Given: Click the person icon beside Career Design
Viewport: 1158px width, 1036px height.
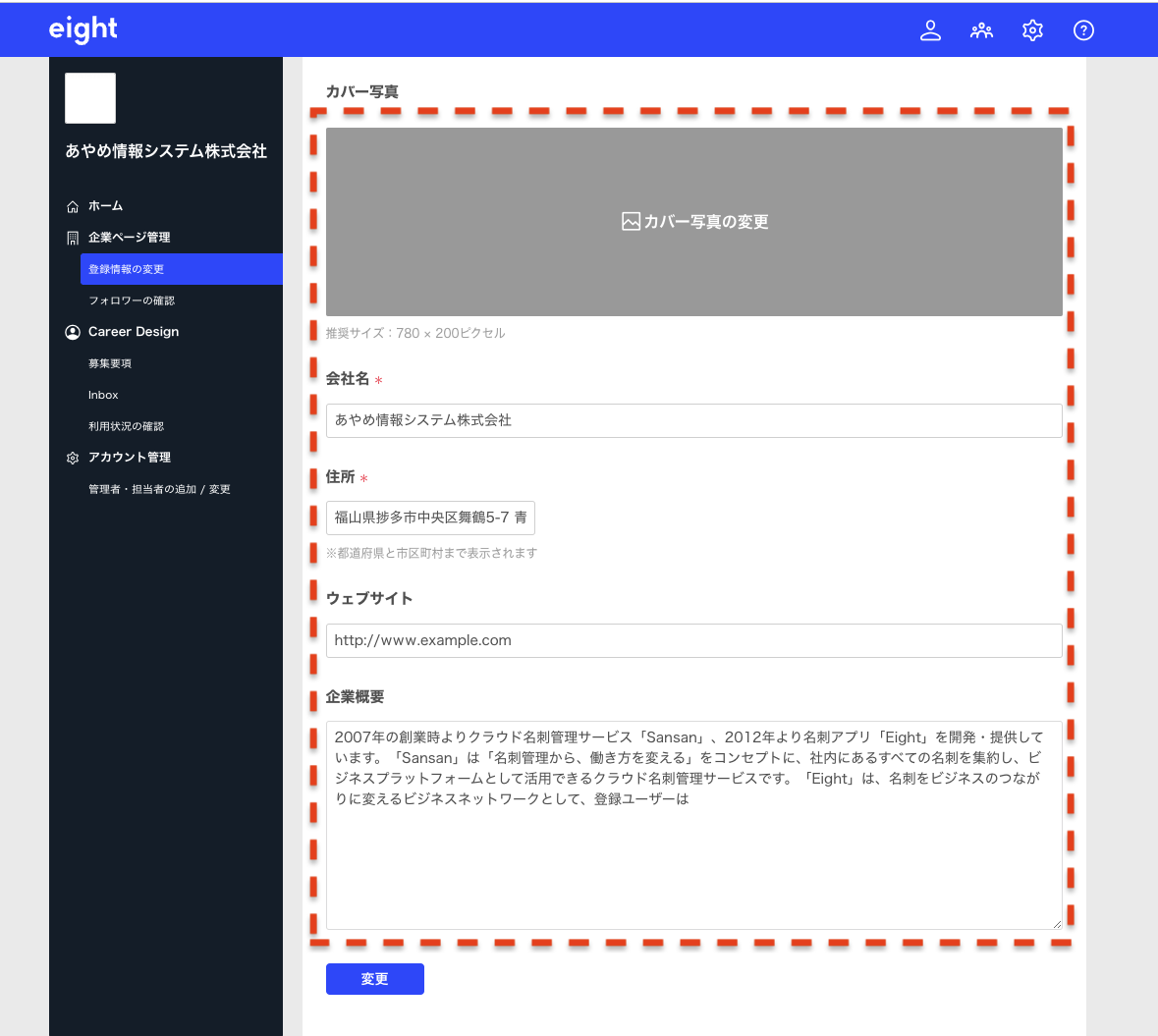Looking at the screenshot, I should [x=73, y=332].
